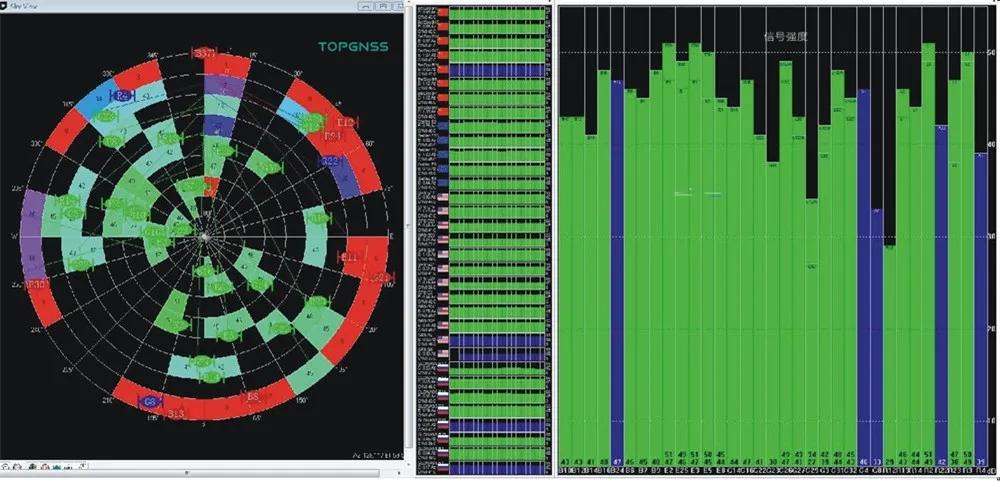This screenshot has width=1000, height=481.
Task: Click the Sky View window title bar
Action: (x=202, y=5)
